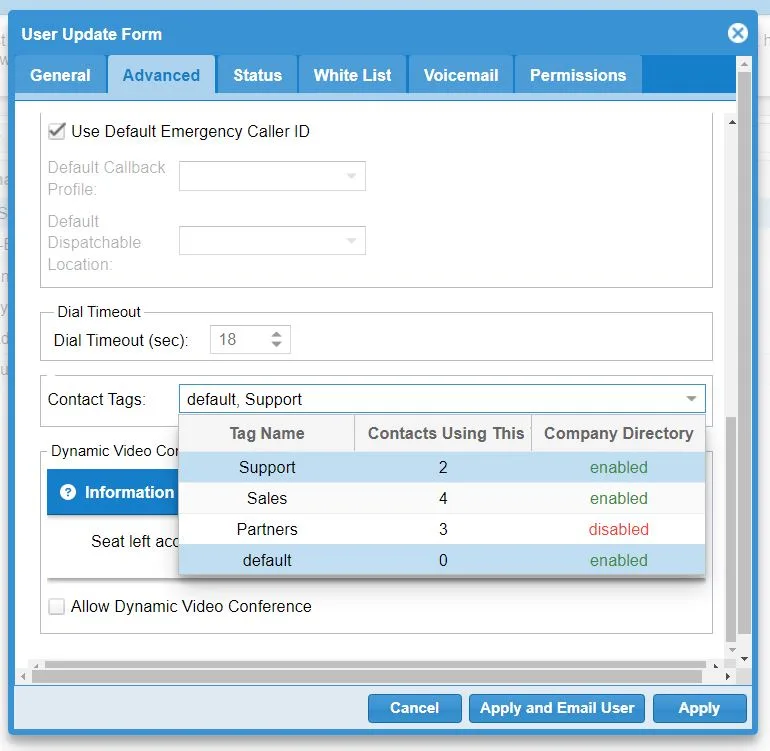
Task: Select the Advanced tab
Action: 161,75
